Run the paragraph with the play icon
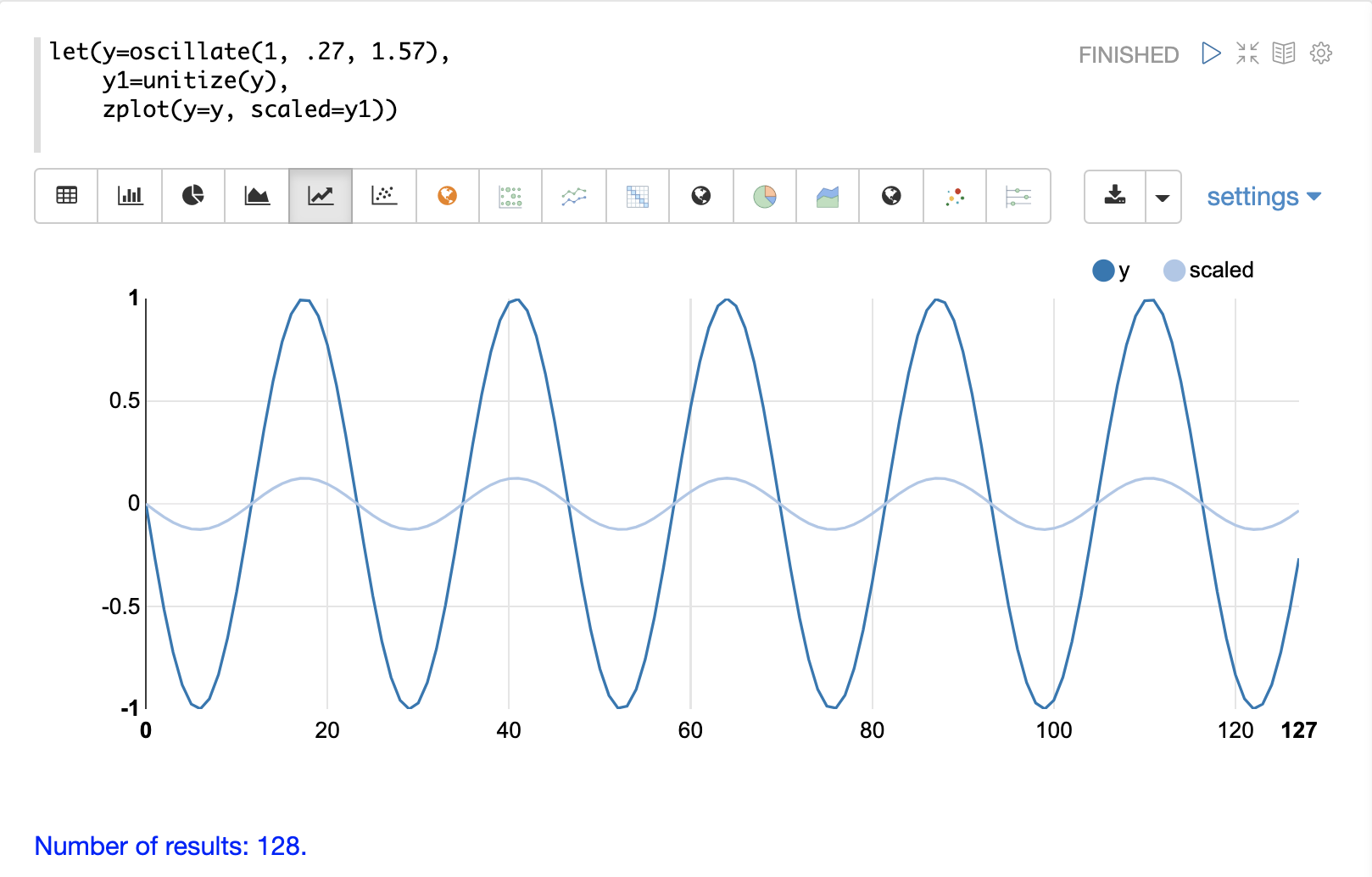The width and height of the screenshot is (1372, 877). click(x=1211, y=53)
